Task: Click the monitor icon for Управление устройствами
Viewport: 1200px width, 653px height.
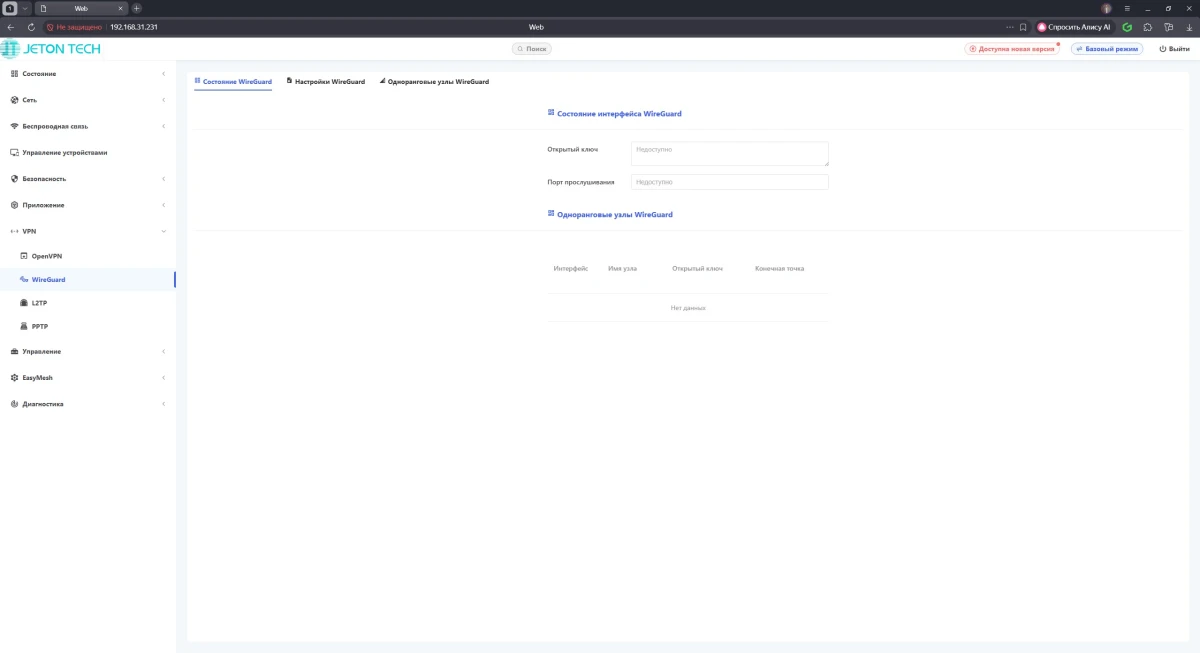Action: click(x=14, y=153)
